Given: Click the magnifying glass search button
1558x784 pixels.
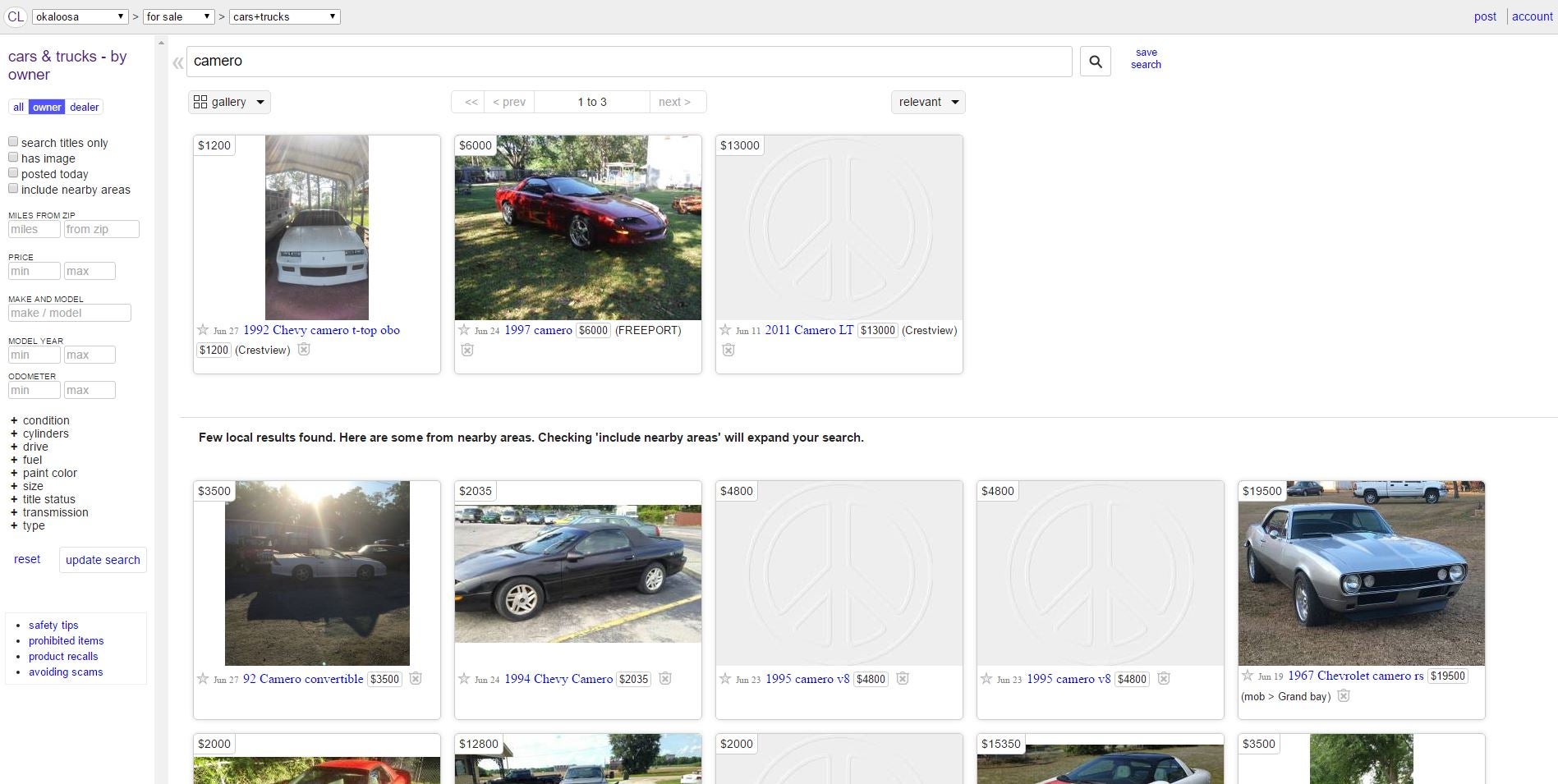Looking at the screenshot, I should [x=1095, y=62].
